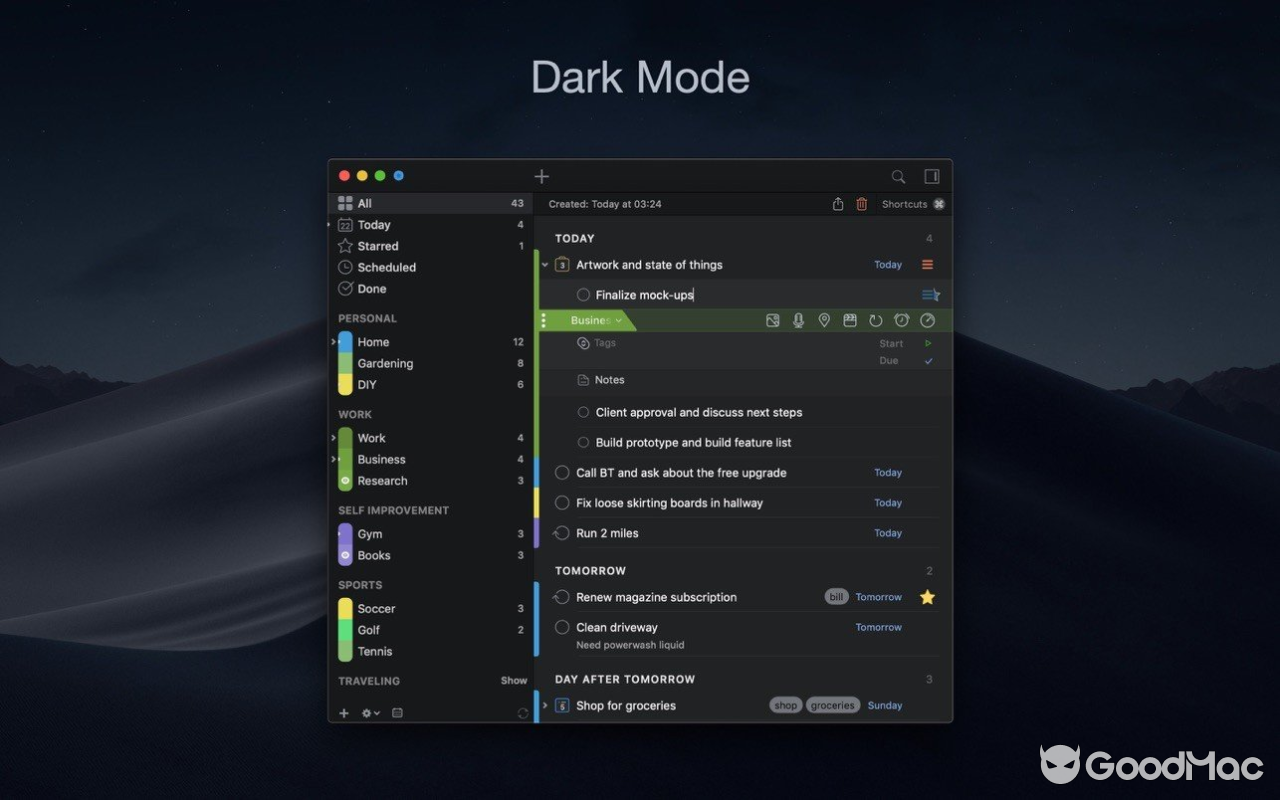Open the gear dropdown in the bottom bar
The height and width of the screenshot is (800, 1280).
click(x=369, y=713)
